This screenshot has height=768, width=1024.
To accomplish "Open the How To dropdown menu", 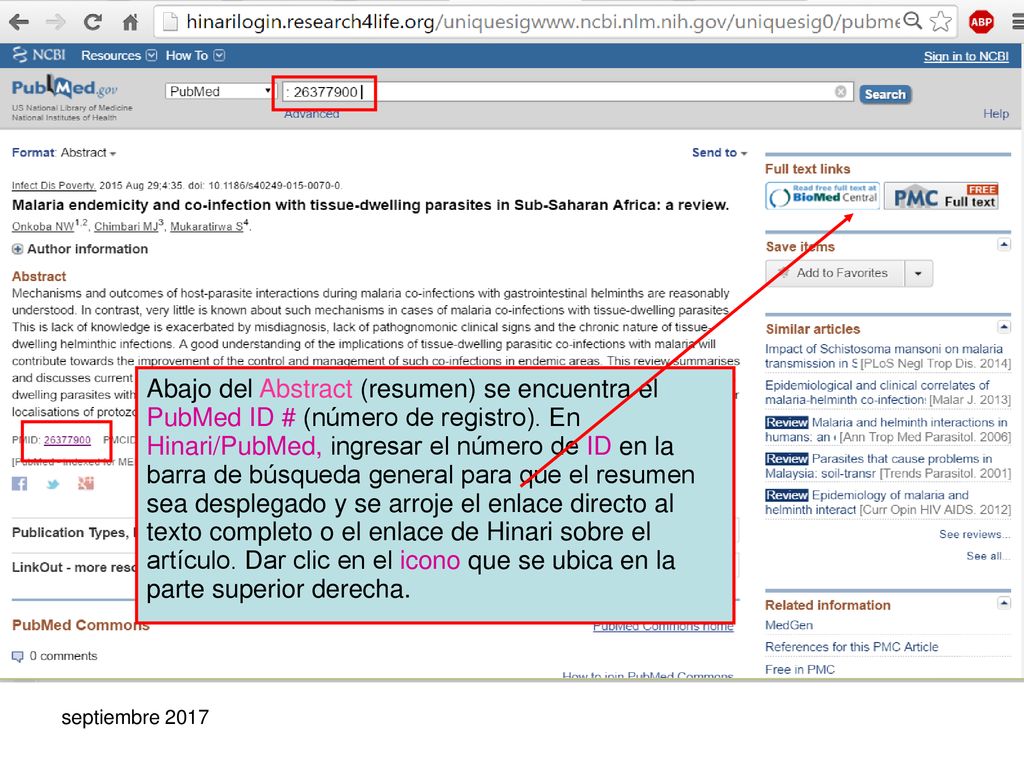I will click(x=195, y=56).
